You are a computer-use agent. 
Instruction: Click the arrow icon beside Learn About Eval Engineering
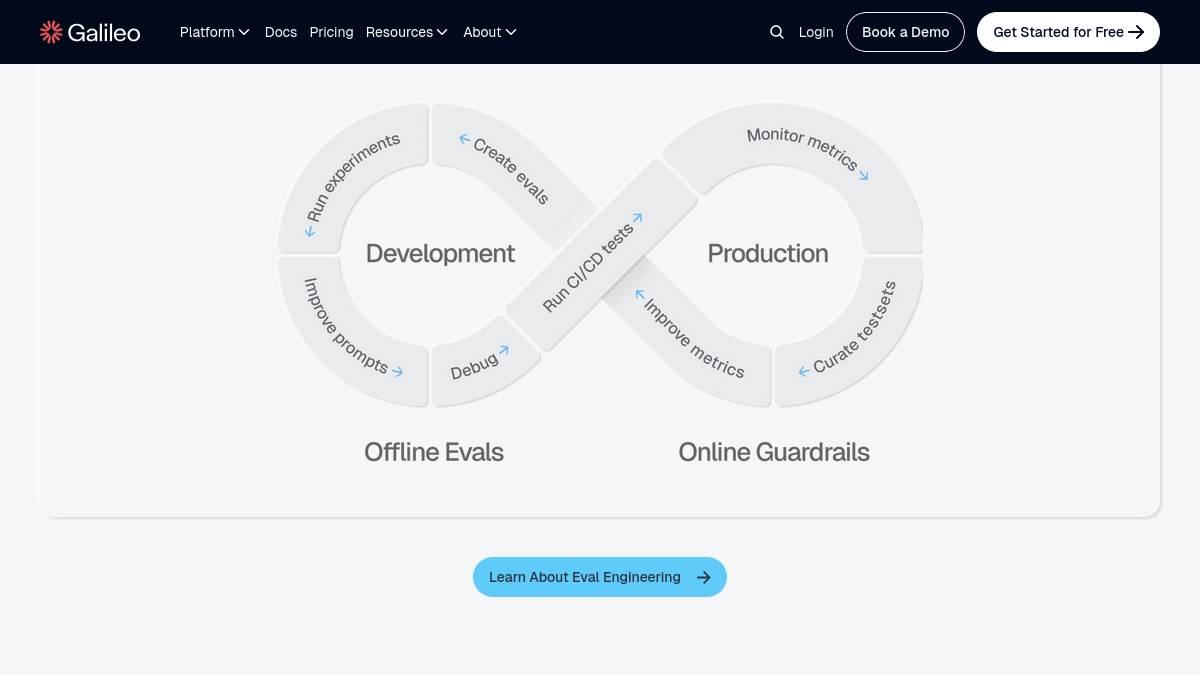point(704,577)
